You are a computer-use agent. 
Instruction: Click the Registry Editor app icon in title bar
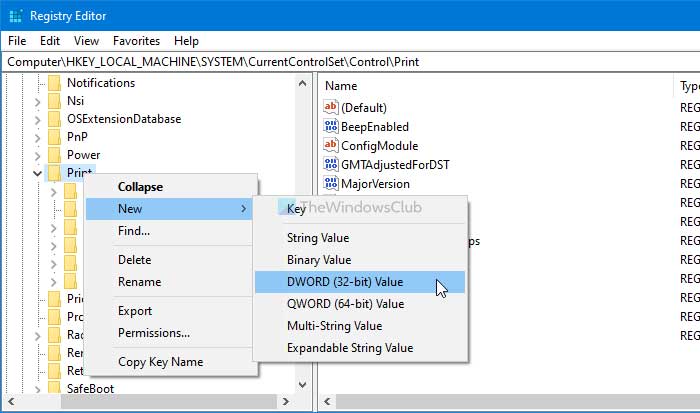(15, 16)
